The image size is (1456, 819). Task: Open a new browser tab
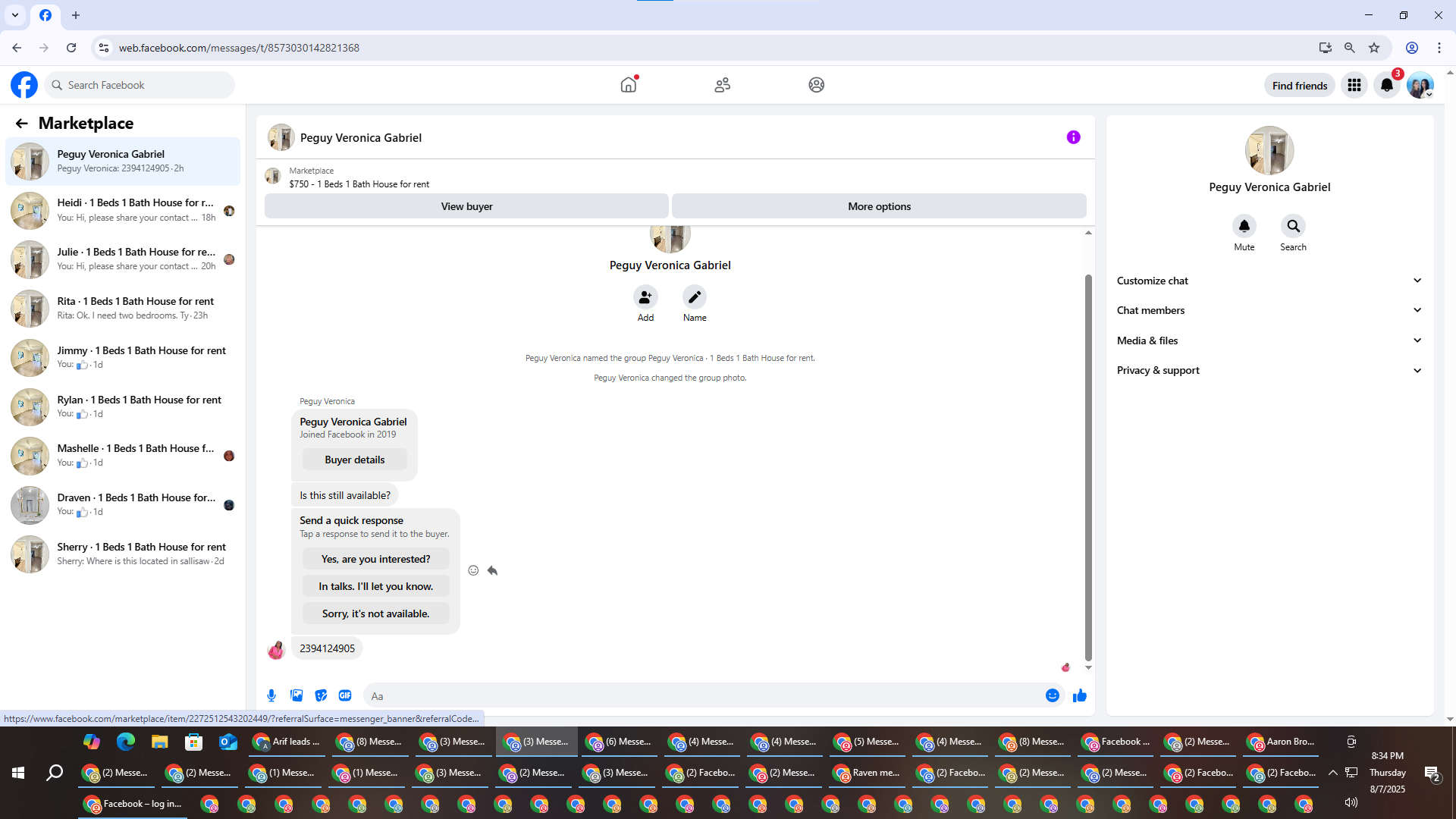tap(76, 15)
